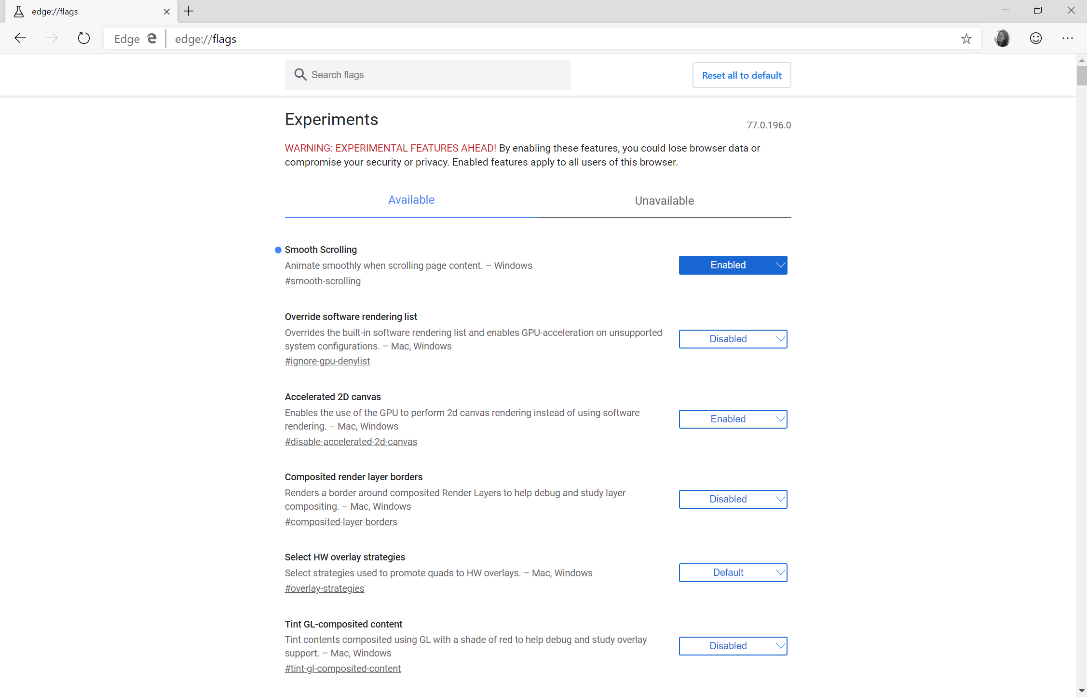This screenshot has width=1087, height=697.
Task: Enable the Composited render layer borders flag
Action: click(733, 499)
